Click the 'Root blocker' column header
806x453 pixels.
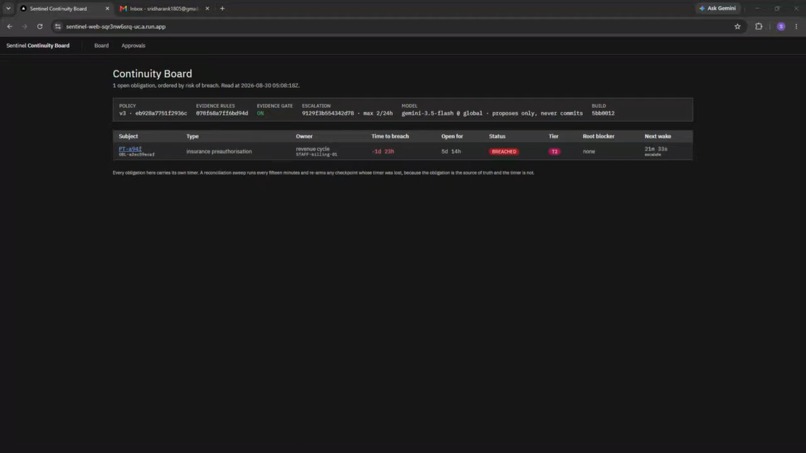coord(598,136)
